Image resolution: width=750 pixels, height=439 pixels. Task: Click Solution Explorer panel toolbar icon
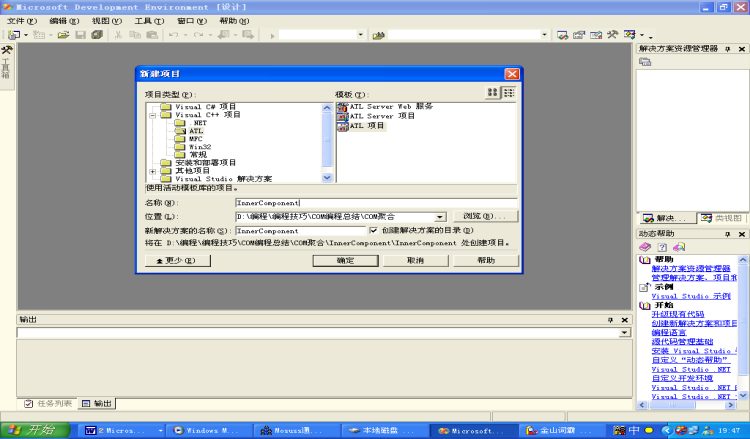(645, 62)
